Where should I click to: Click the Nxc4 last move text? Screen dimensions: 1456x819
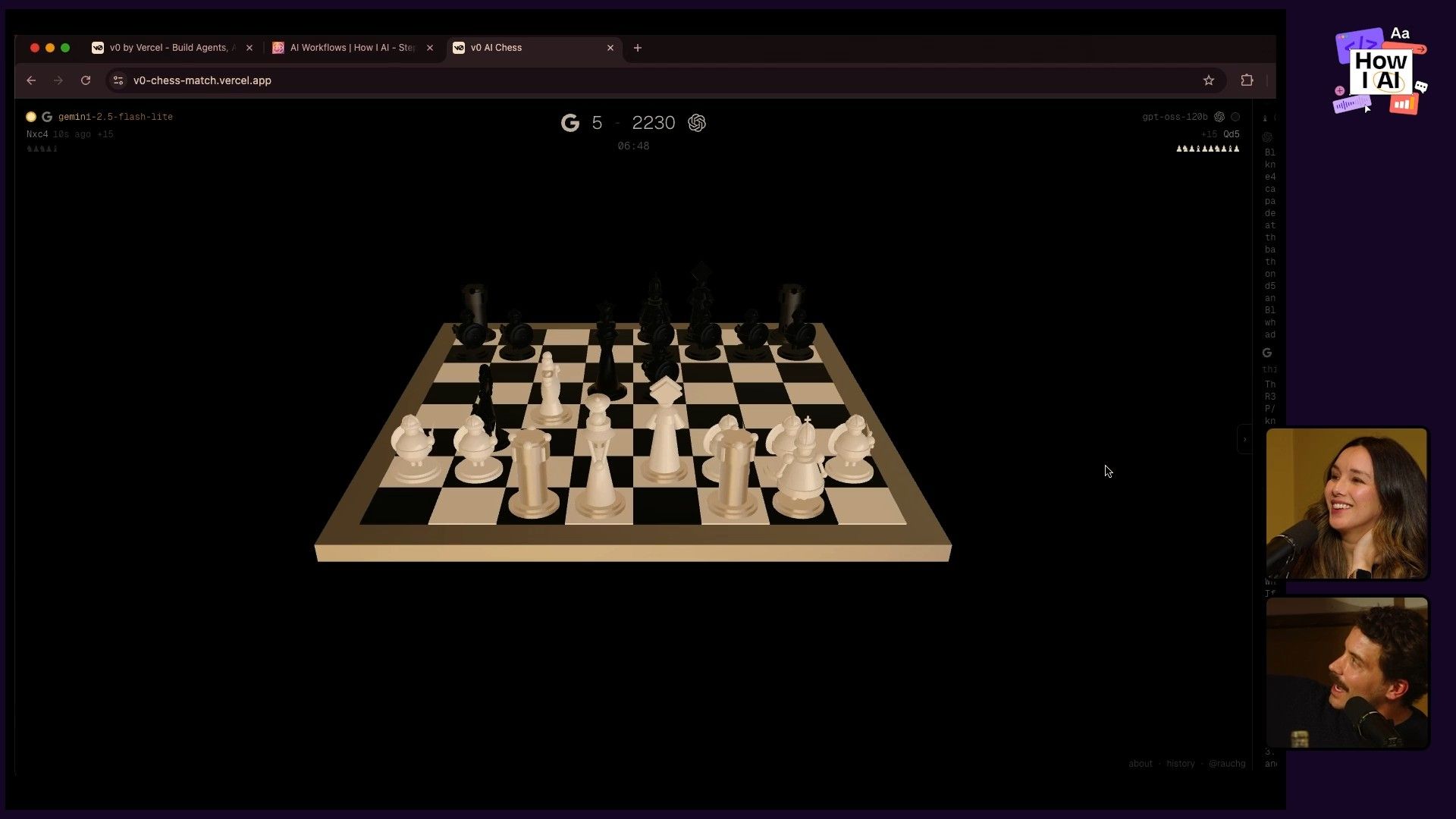(37, 134)
